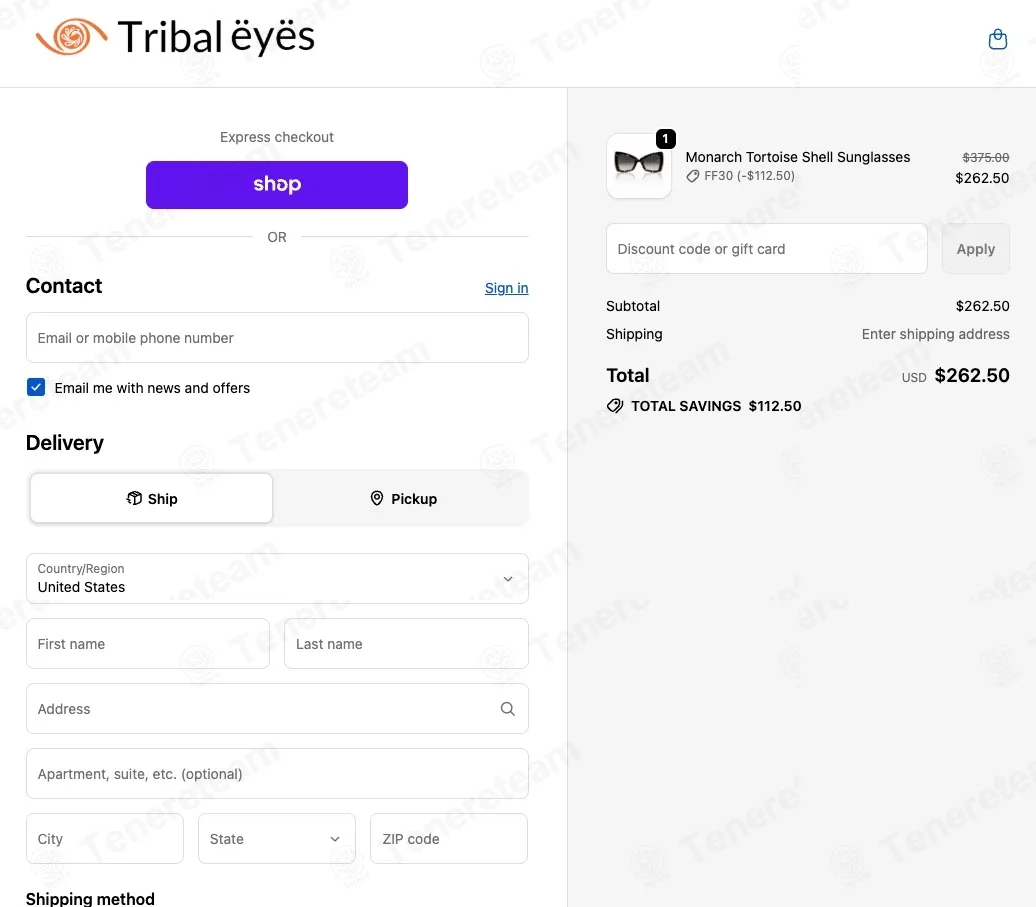
Task: Click the Sign in link
Action: click(x=506, y=288)
